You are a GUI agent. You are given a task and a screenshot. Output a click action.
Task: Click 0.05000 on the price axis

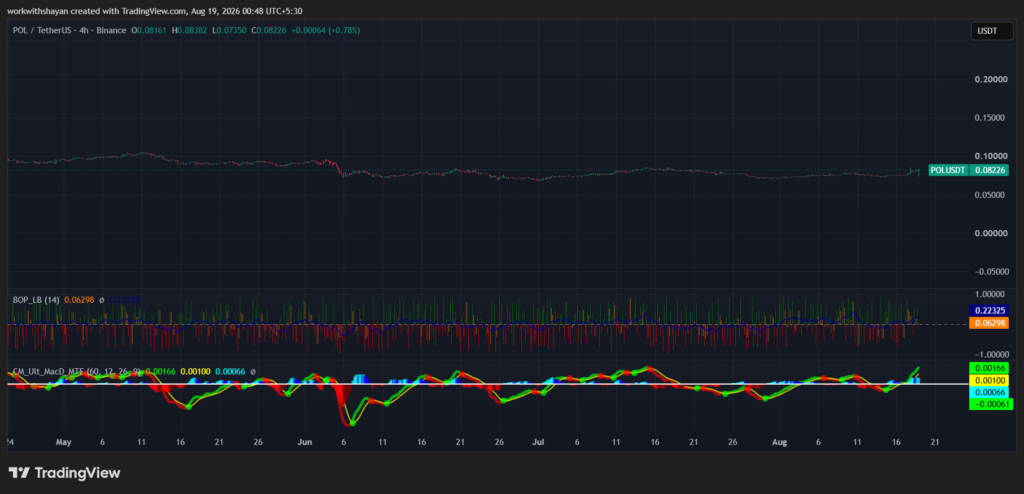990,195
